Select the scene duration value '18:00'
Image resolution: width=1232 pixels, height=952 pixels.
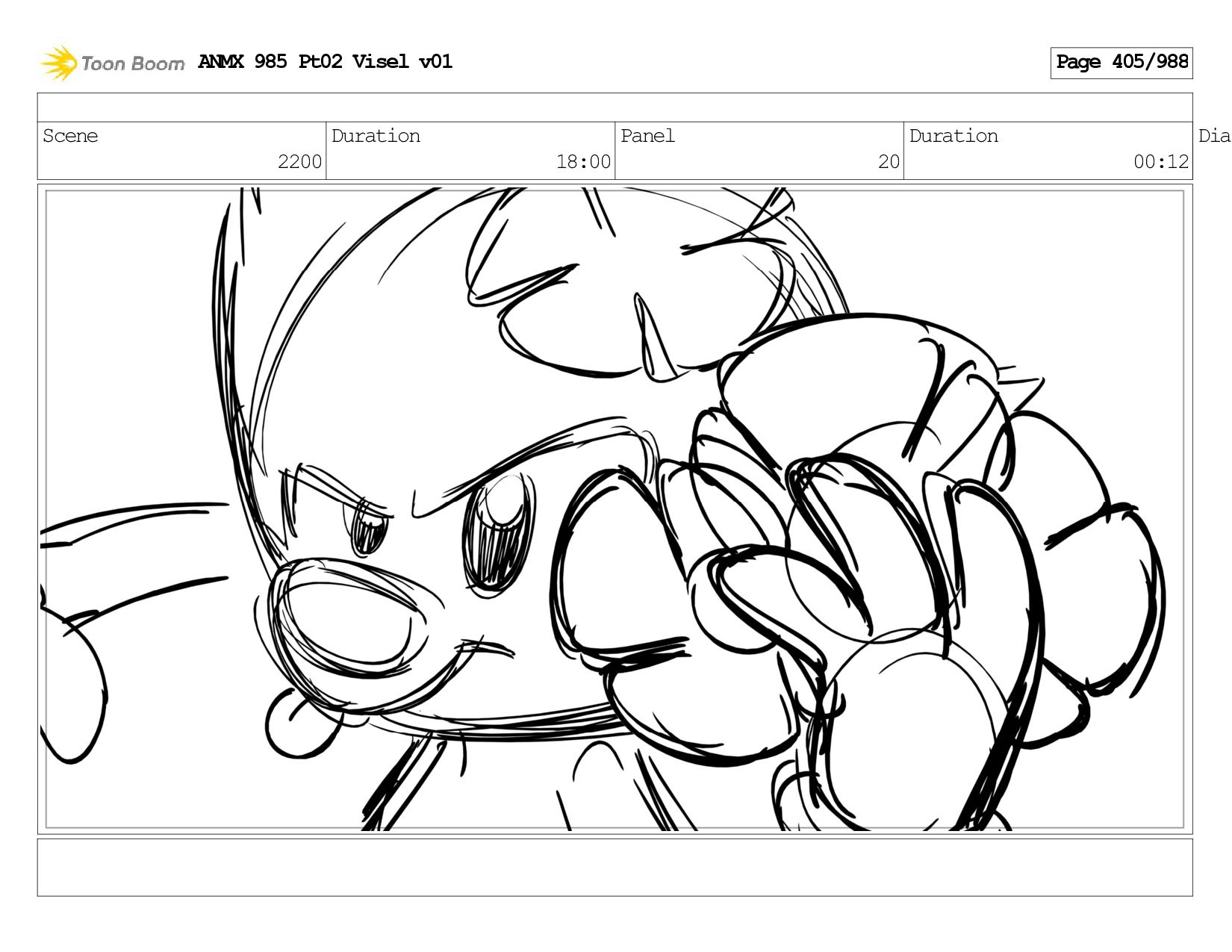pyautogui.click(x=583, y=162)
